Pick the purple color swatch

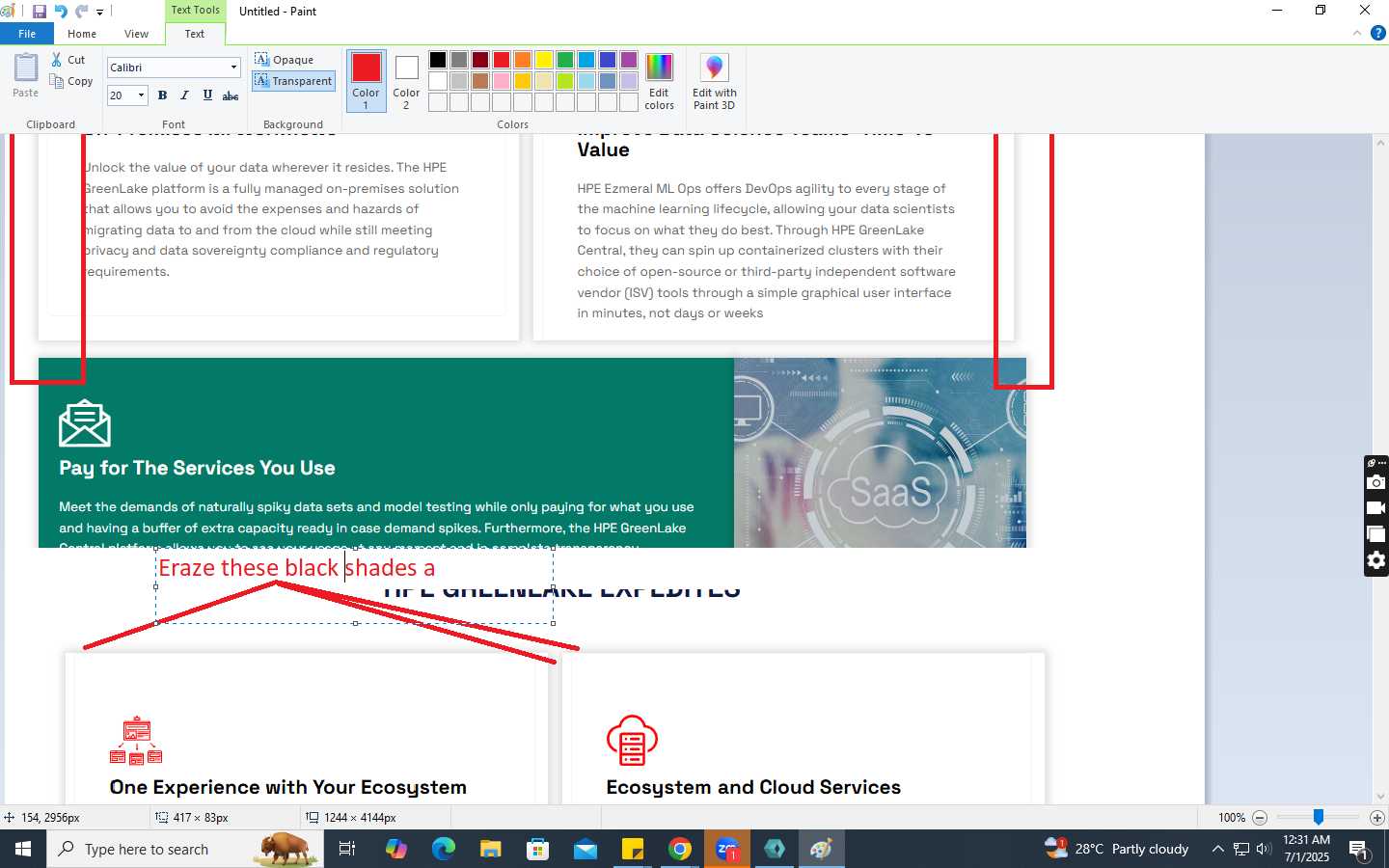[629, 60]
